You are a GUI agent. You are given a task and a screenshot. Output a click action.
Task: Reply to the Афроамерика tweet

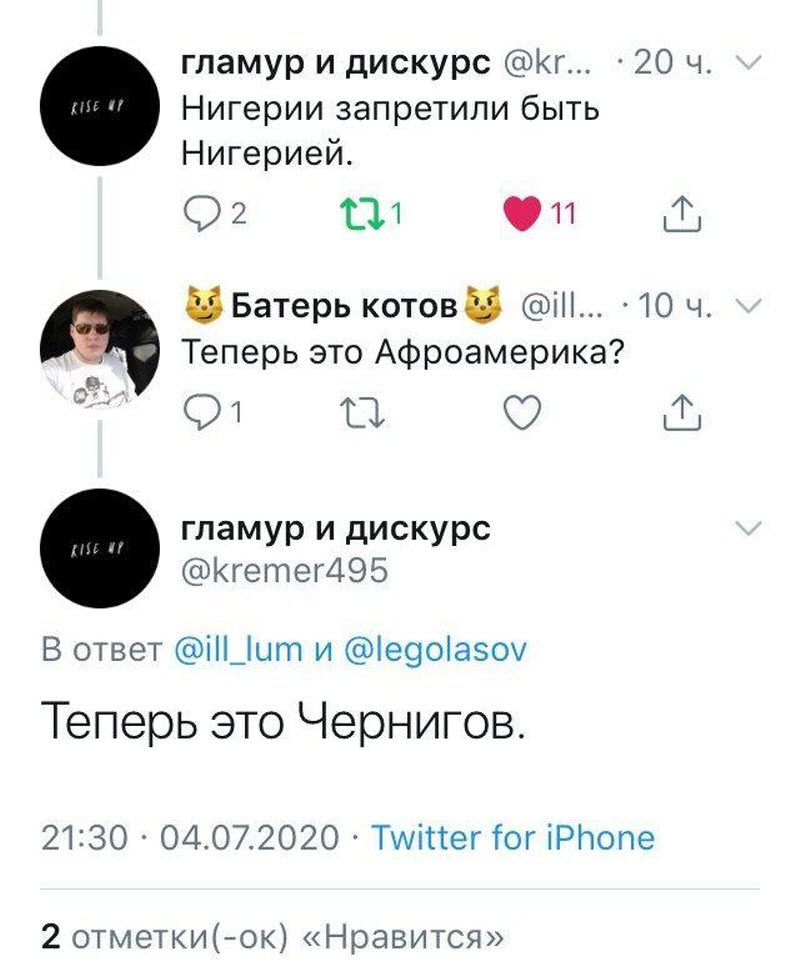tap(213, 413)
